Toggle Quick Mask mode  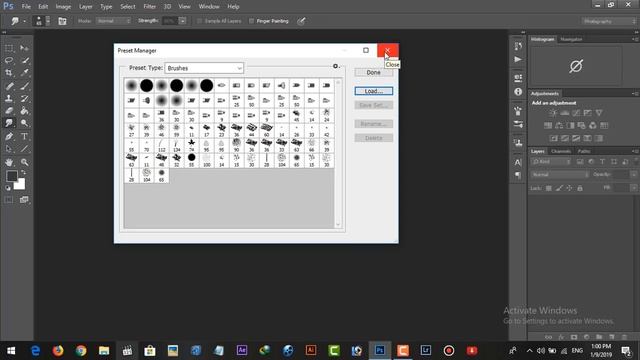[9, 200]
